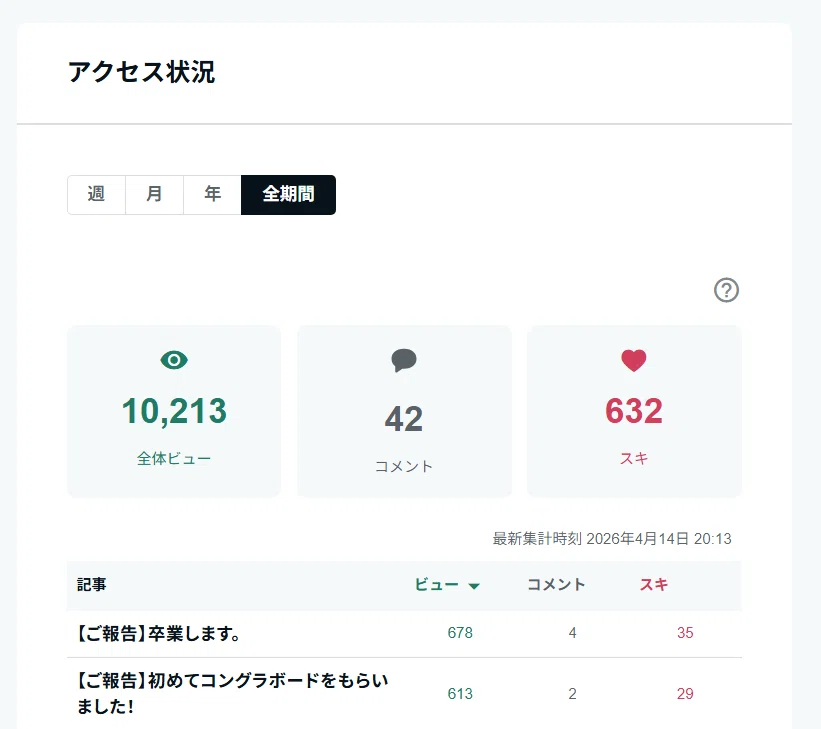821x729 pixels.
Task: Click the 全体ビュー label
Action: [x=174, y=459]
